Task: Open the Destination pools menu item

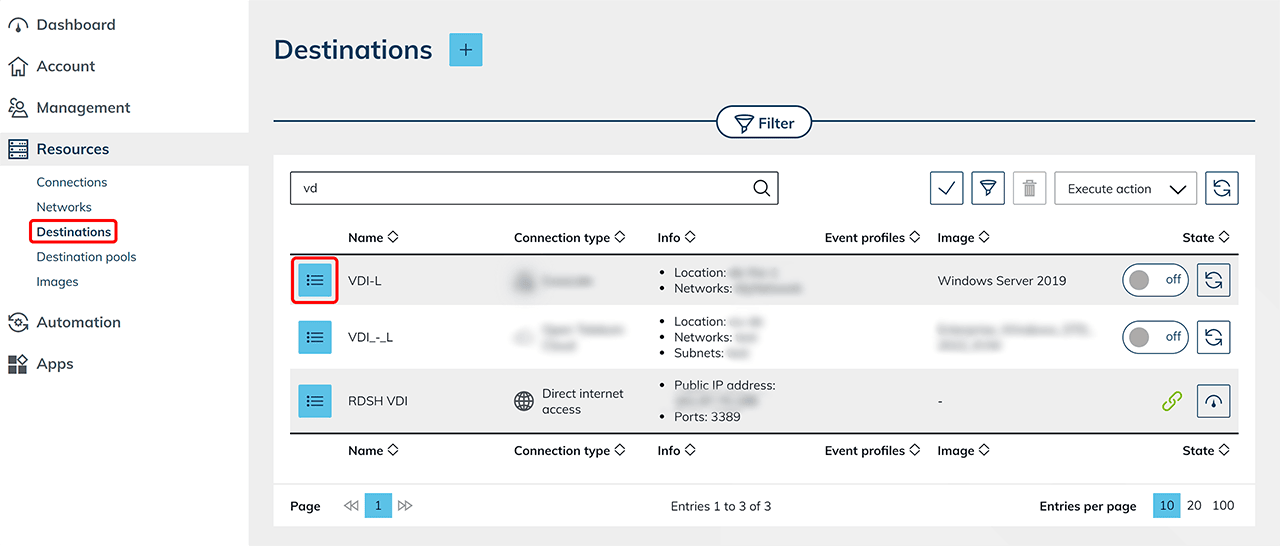Action: pyautogui.click(x=86, y=257)
